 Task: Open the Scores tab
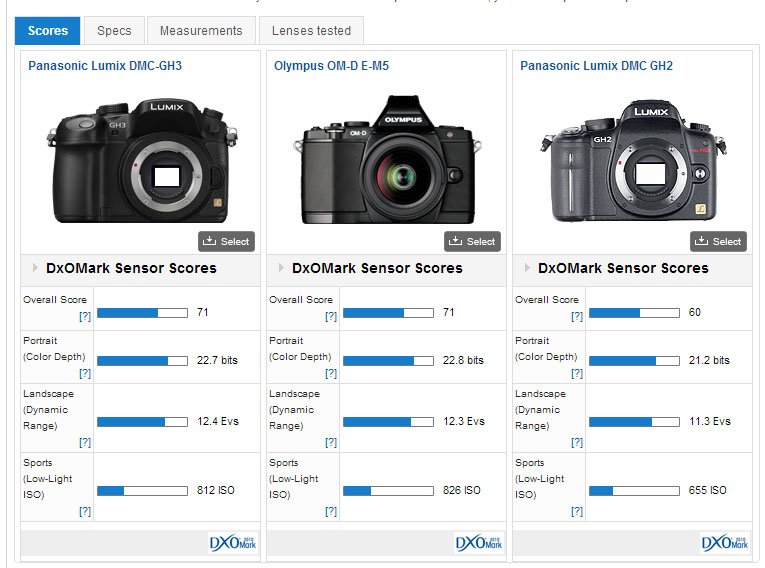click(x=48, y=31)
